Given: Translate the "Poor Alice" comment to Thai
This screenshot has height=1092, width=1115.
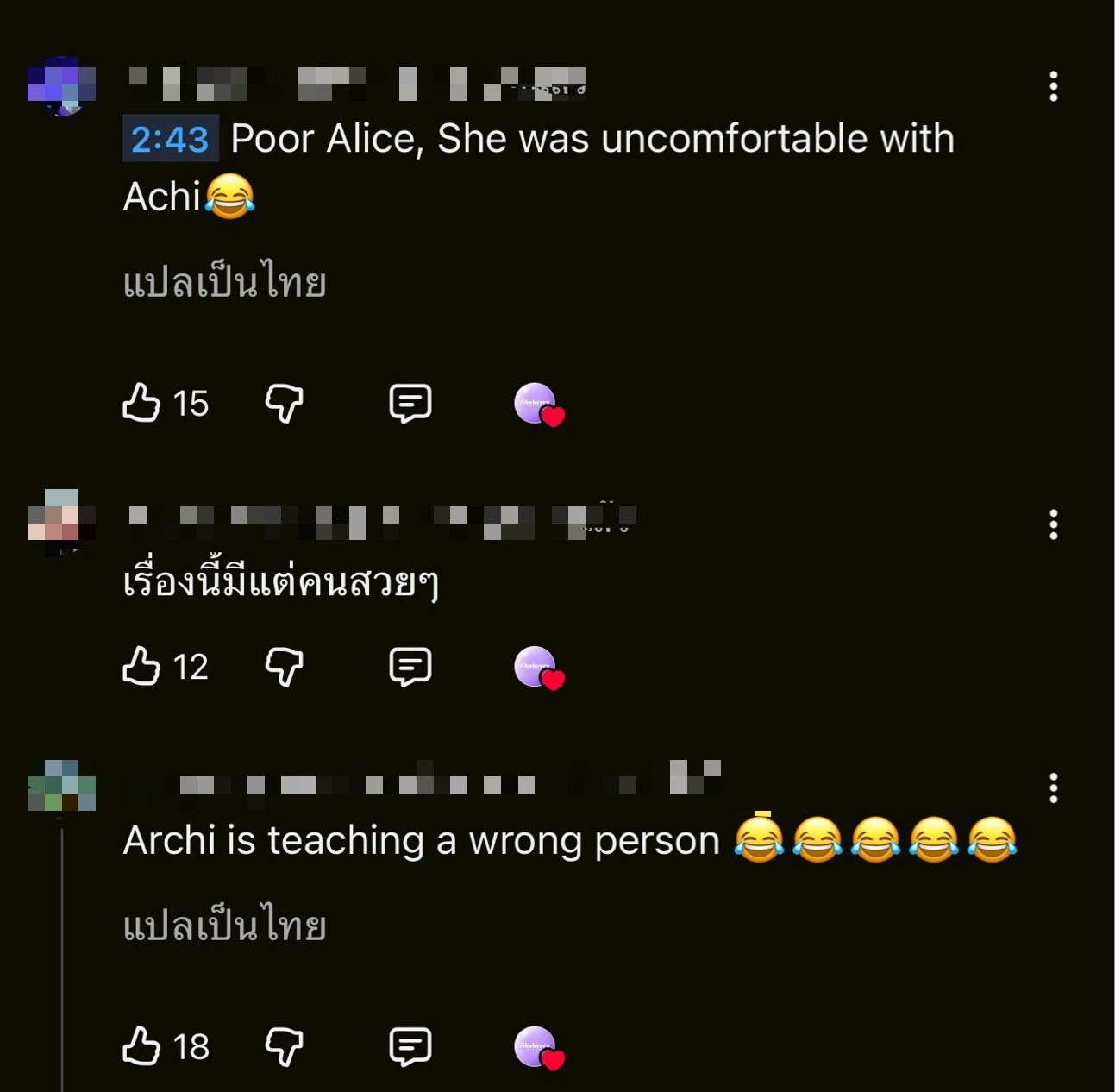Looking at the screenshot, I should [224, 282].
